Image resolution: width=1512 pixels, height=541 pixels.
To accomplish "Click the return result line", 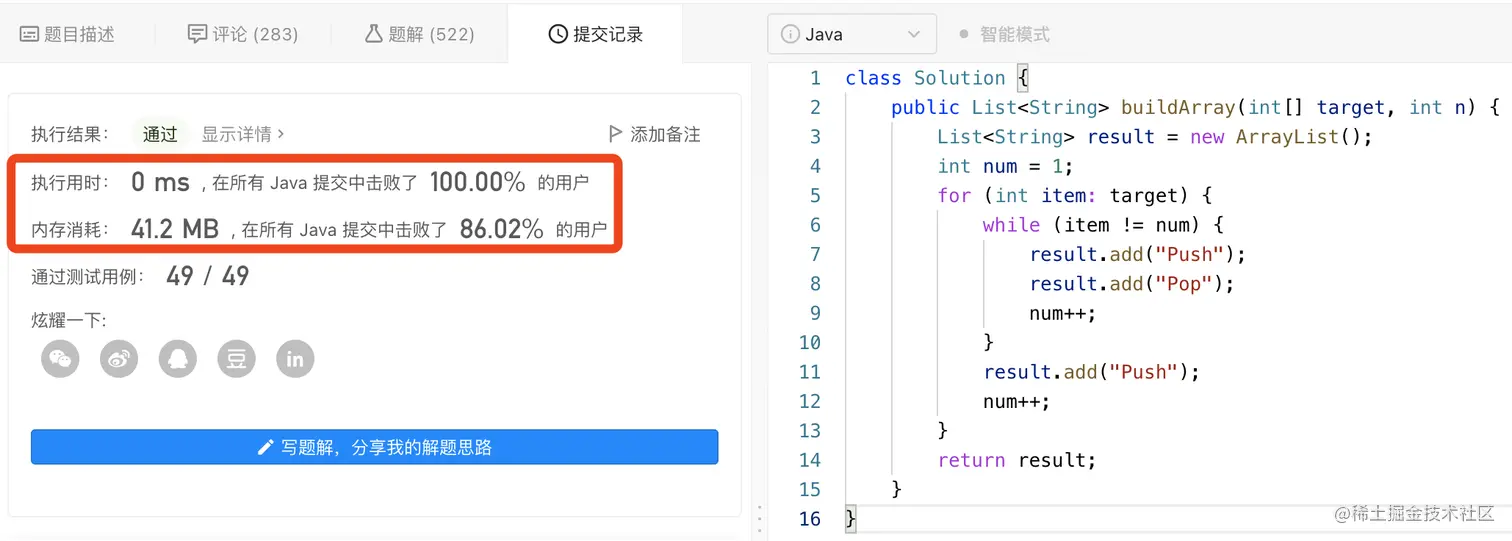I will [x=1017, y=460].
